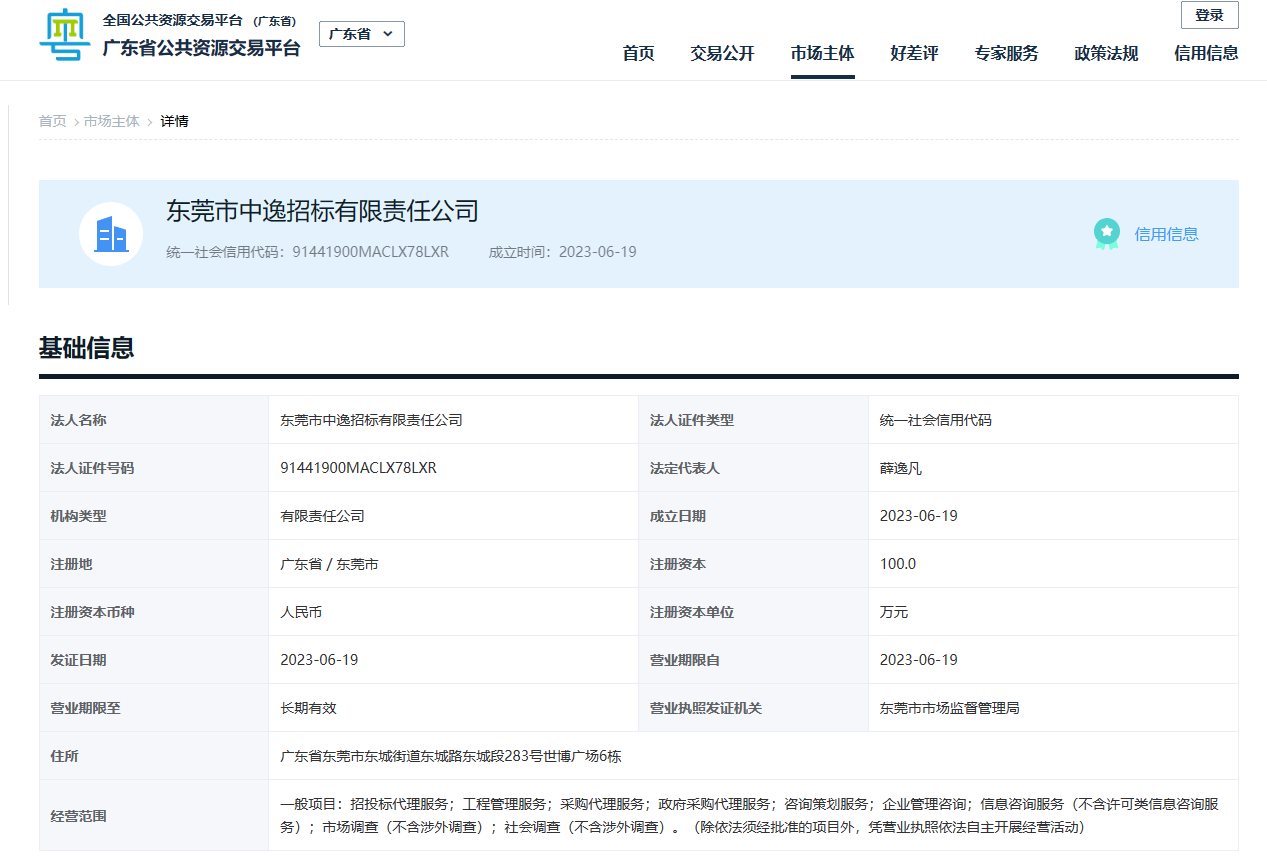Click the 信用信息 link in company banner

click(x=1166, y=234)
